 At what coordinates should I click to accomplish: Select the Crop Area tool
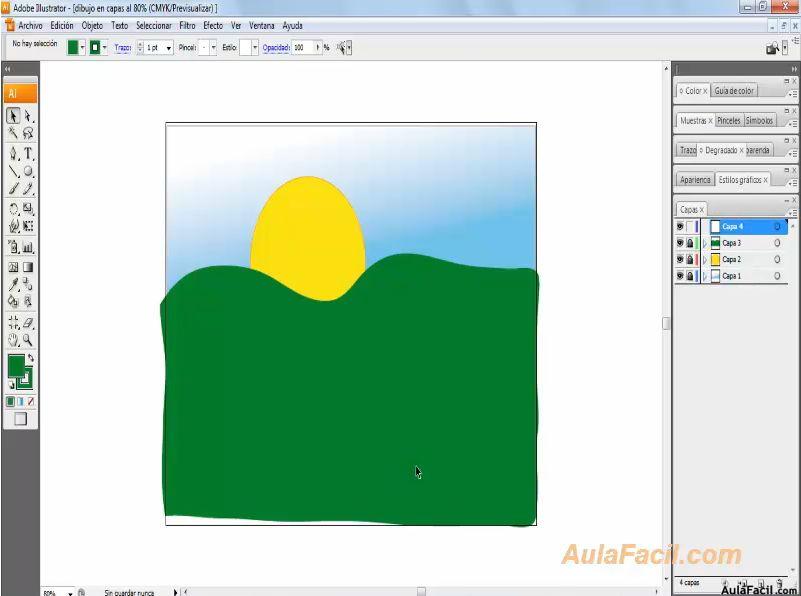pyautogui.click(x=13, y=322)
